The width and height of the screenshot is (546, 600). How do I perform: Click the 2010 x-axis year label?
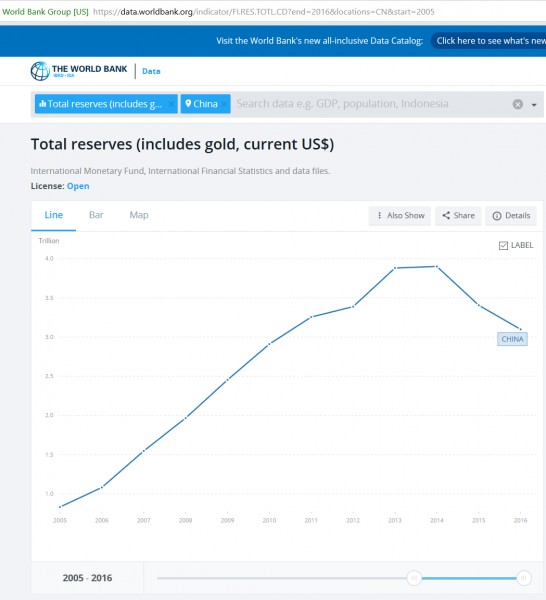click(269, 520)
